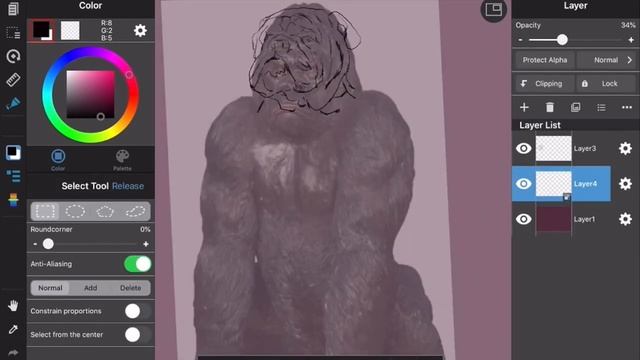This screenshot has width=640, height=360.
Task: Open the layer list view icon
Action: click(601, 107)
